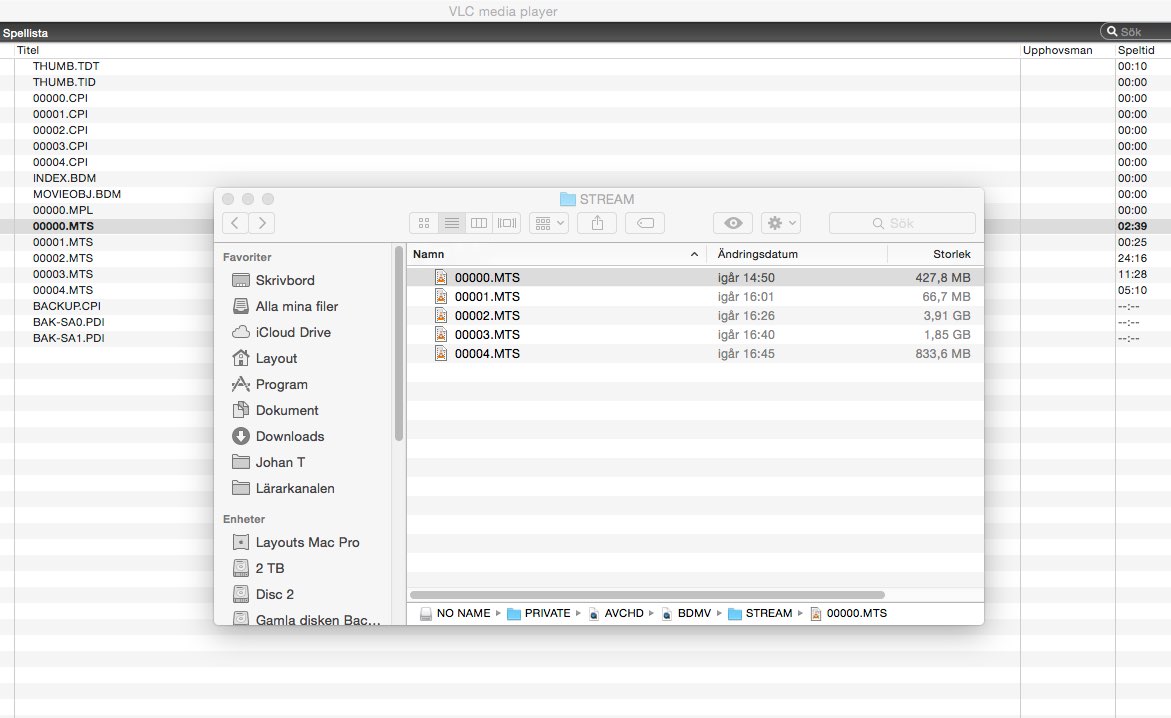Open Downloads in Finder sidebar
Viewport: 1171px width, 718px height.
(x=289, y=436)
